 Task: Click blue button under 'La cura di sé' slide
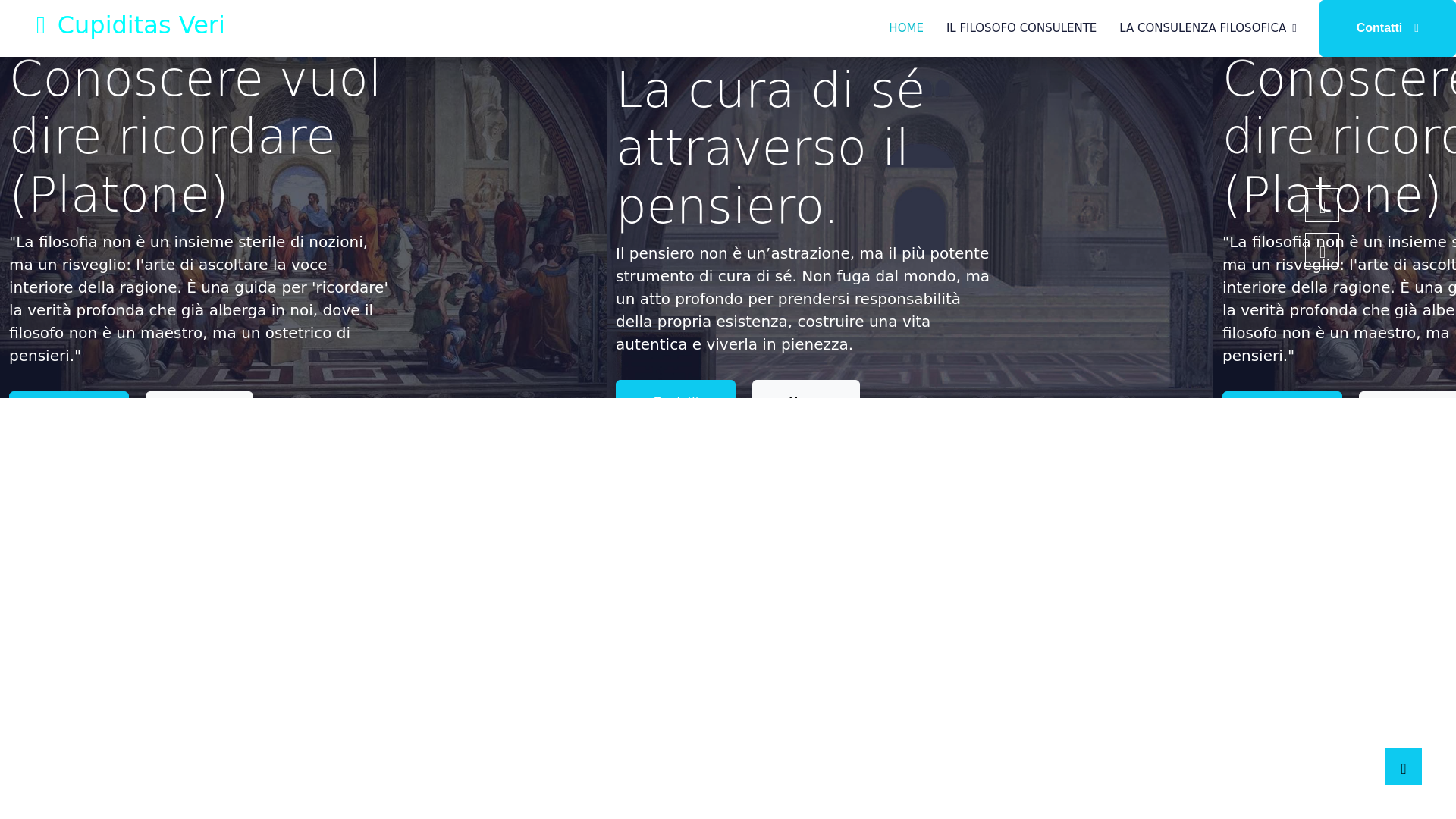pyautogui.click(x=675, y=389)
